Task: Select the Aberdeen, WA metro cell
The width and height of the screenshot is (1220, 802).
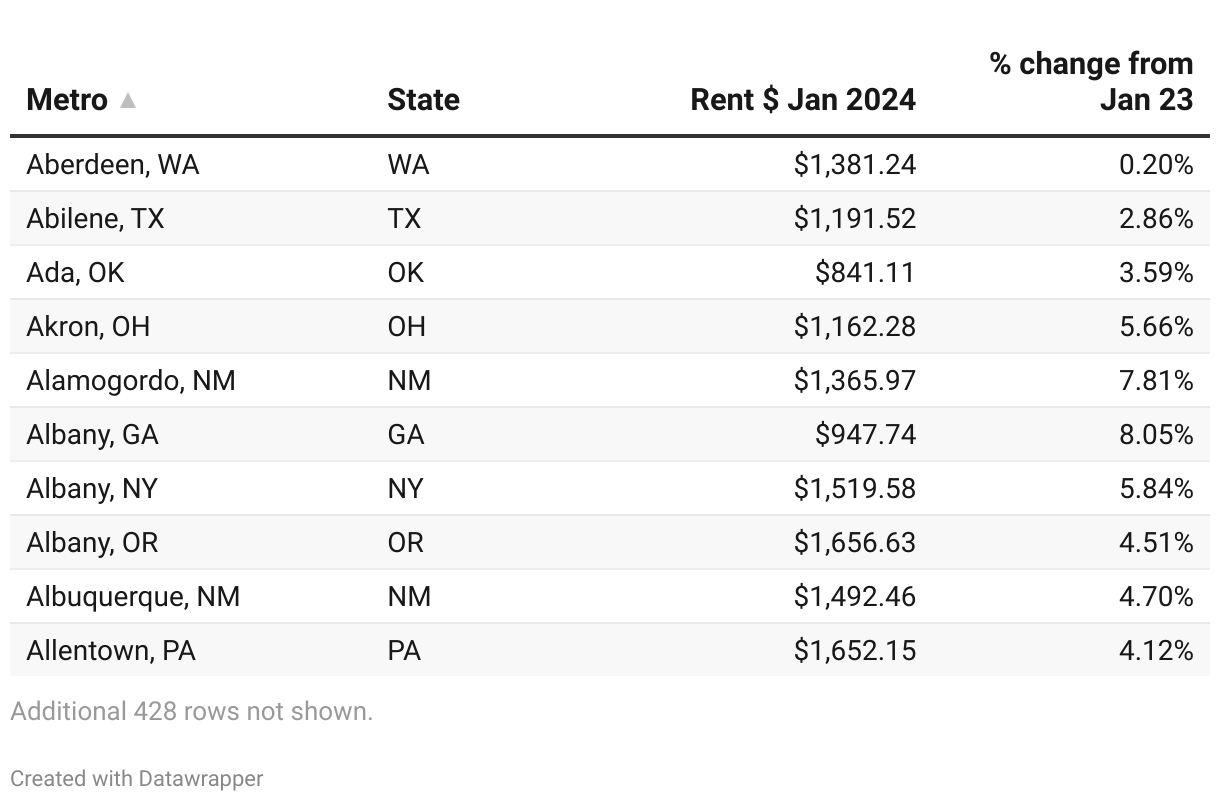Action: click(113, 164)
